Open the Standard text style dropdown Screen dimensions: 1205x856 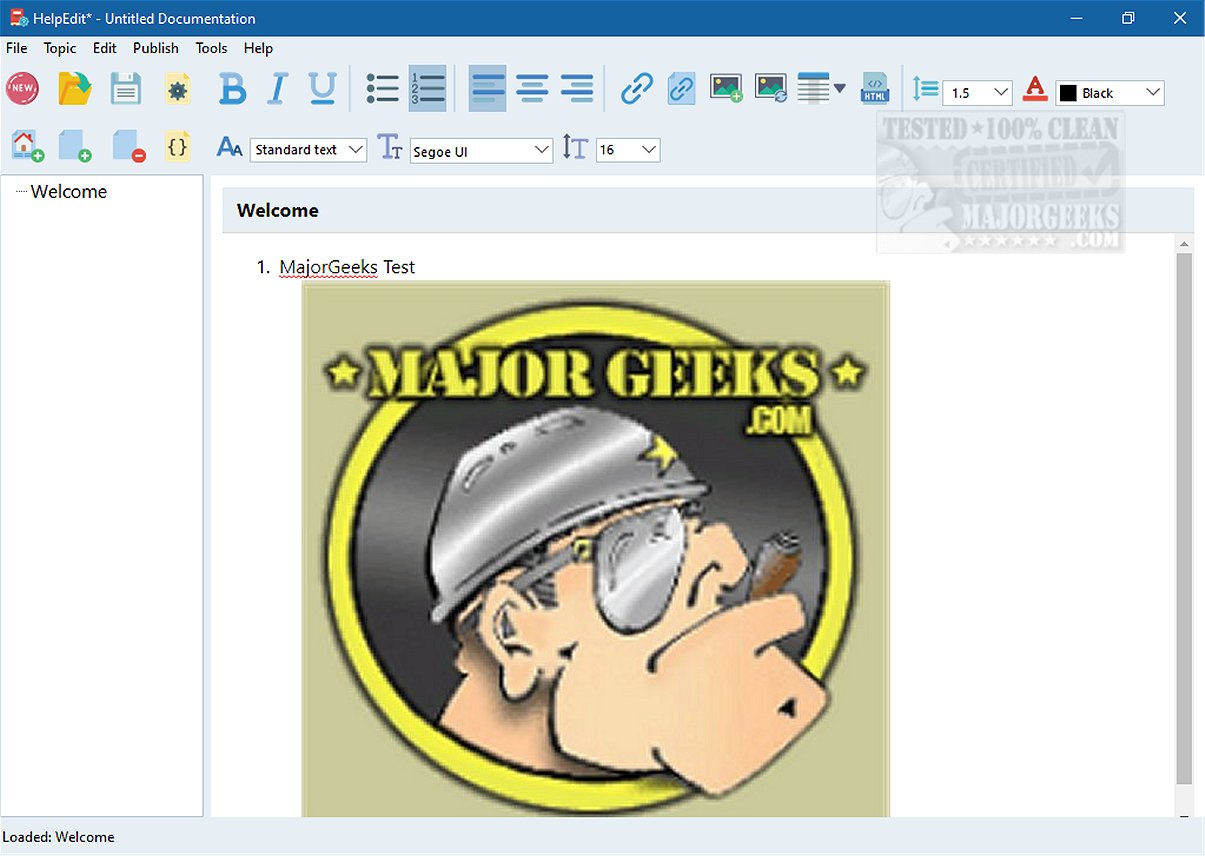[x=309, y=150]
